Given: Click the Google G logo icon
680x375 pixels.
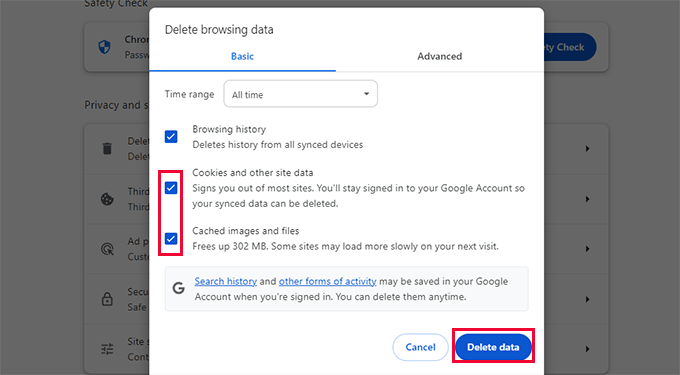Looking at the screenshot, I should pos(179,288).
